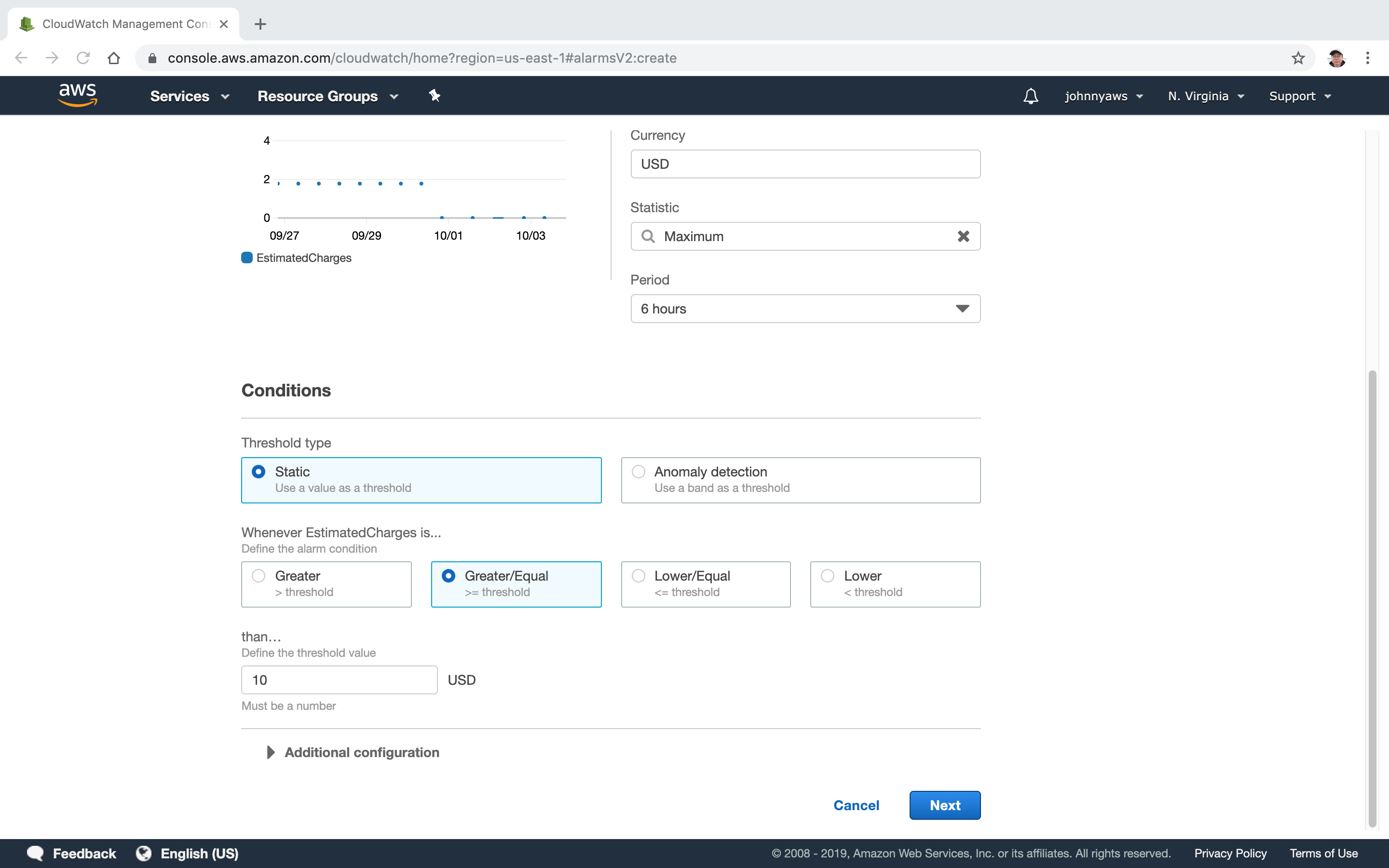The width and height of the screenshot is (1389, 868).
Task: Click the EstimatedCharges legend label
Action: click(x=304, y=258)
